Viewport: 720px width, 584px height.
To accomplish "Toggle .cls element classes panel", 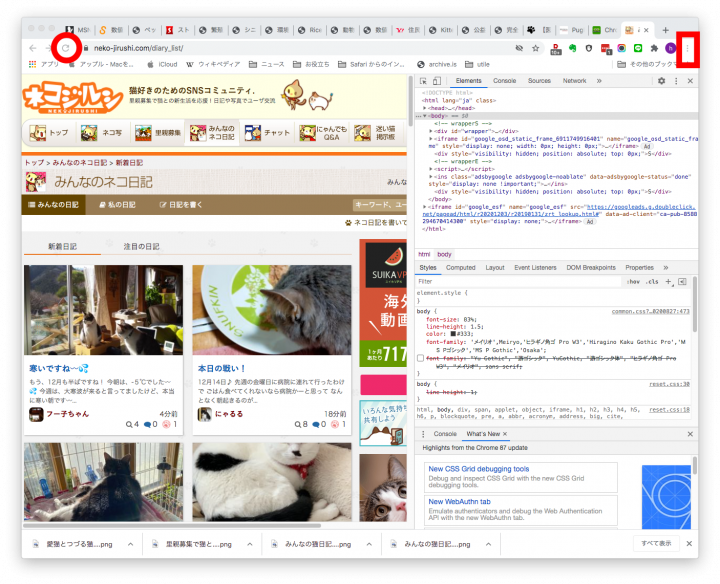I will point(652,282).
